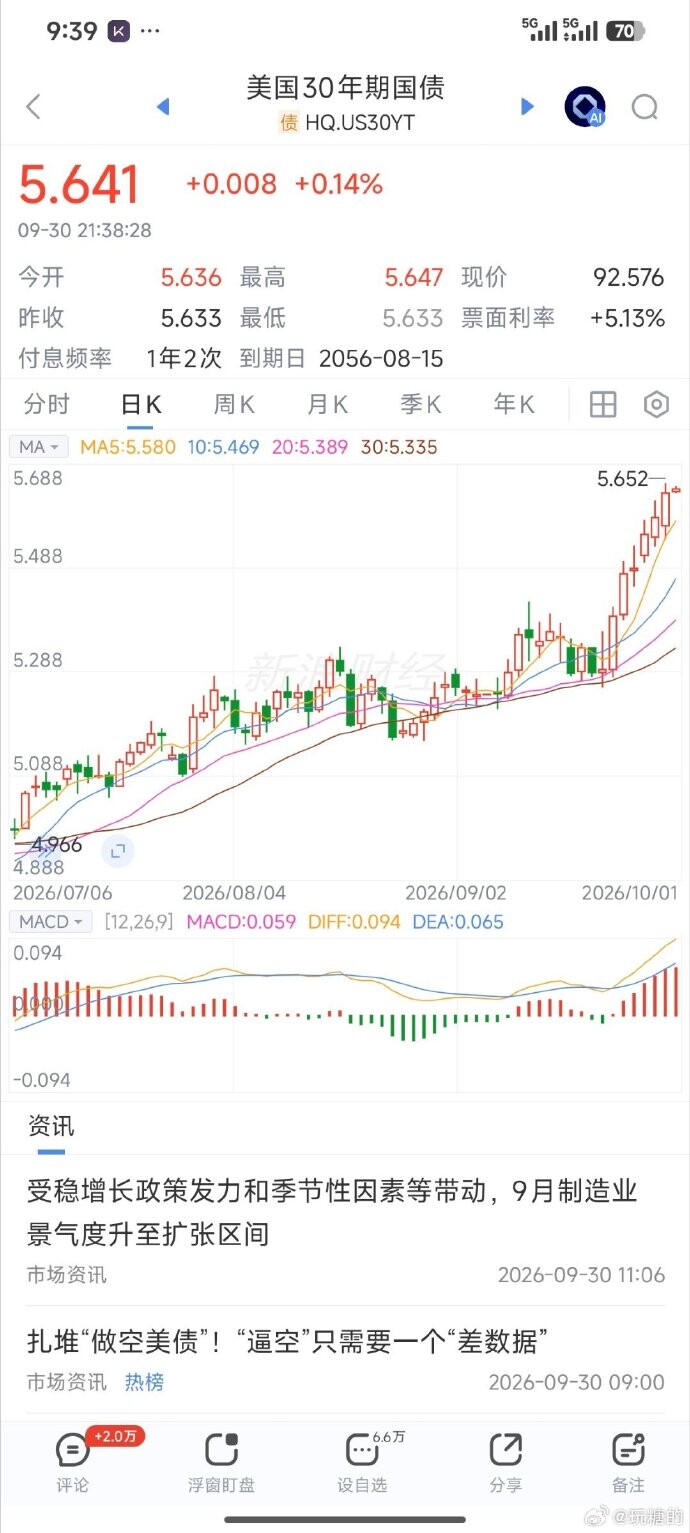Tap the percent change +0.14%
The height and width of the screenshot is (1533, 690).
click(x=338, y=184)
